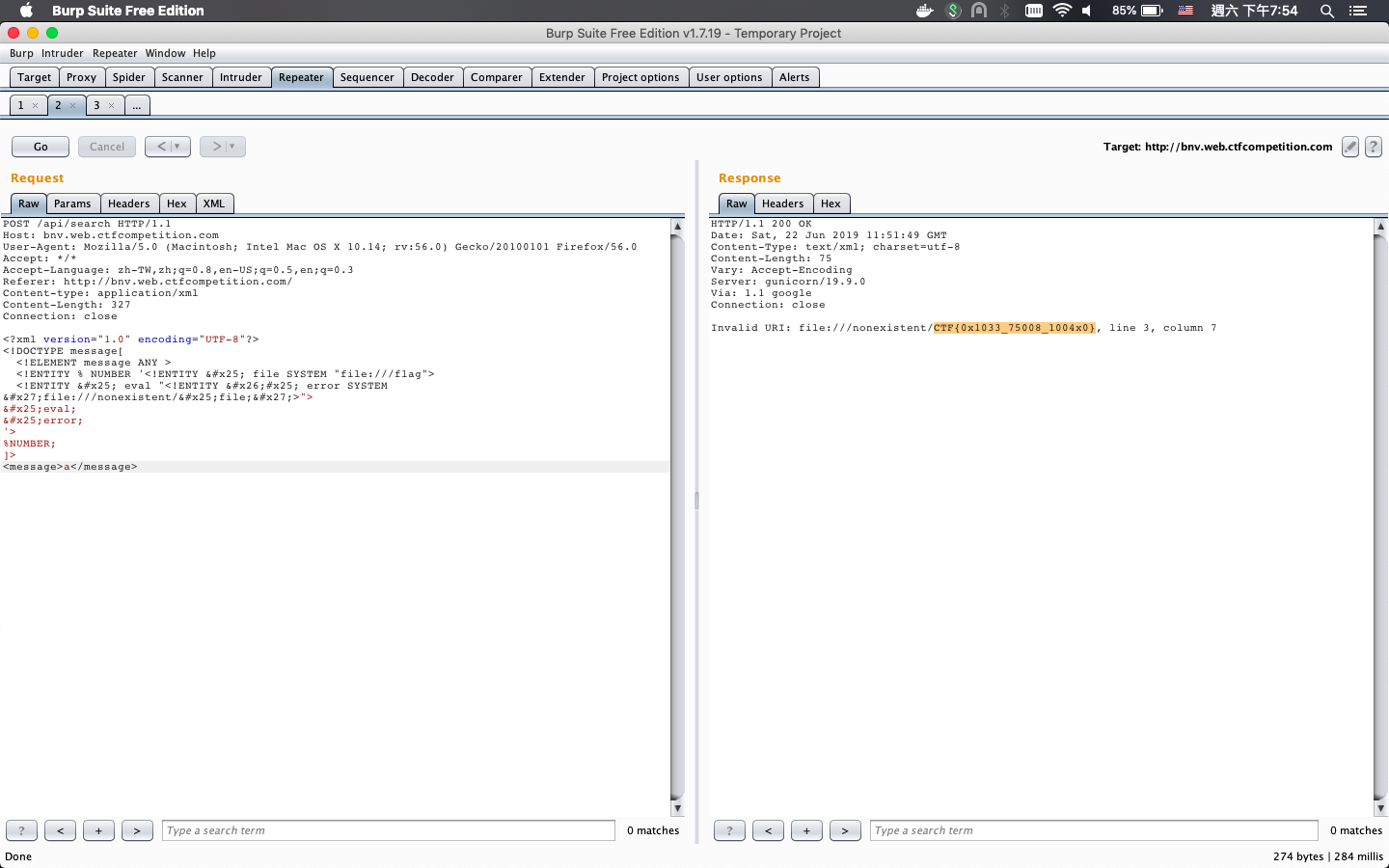Switch to the Intruder tab
1389x868 pixels.
tap(241, 77)
